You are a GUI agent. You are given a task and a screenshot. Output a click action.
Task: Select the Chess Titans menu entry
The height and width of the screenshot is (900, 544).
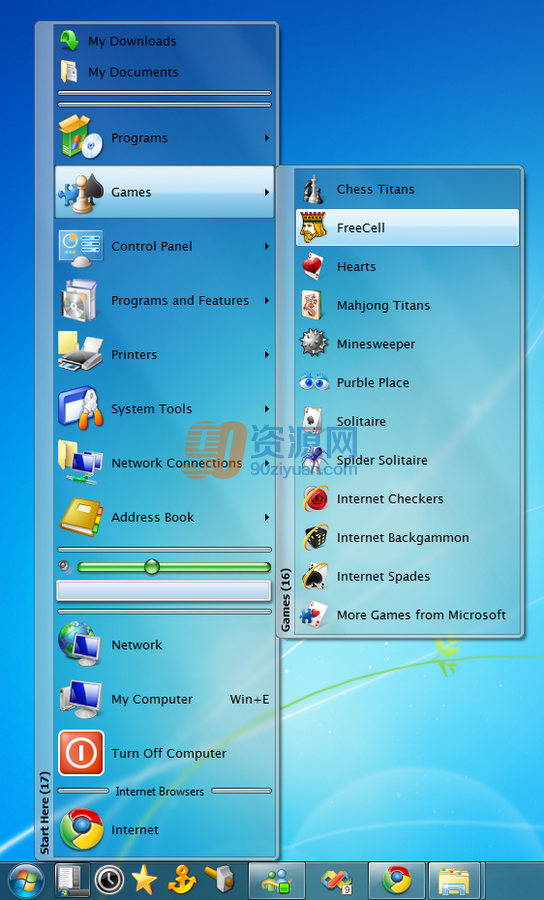click(407, 189)
